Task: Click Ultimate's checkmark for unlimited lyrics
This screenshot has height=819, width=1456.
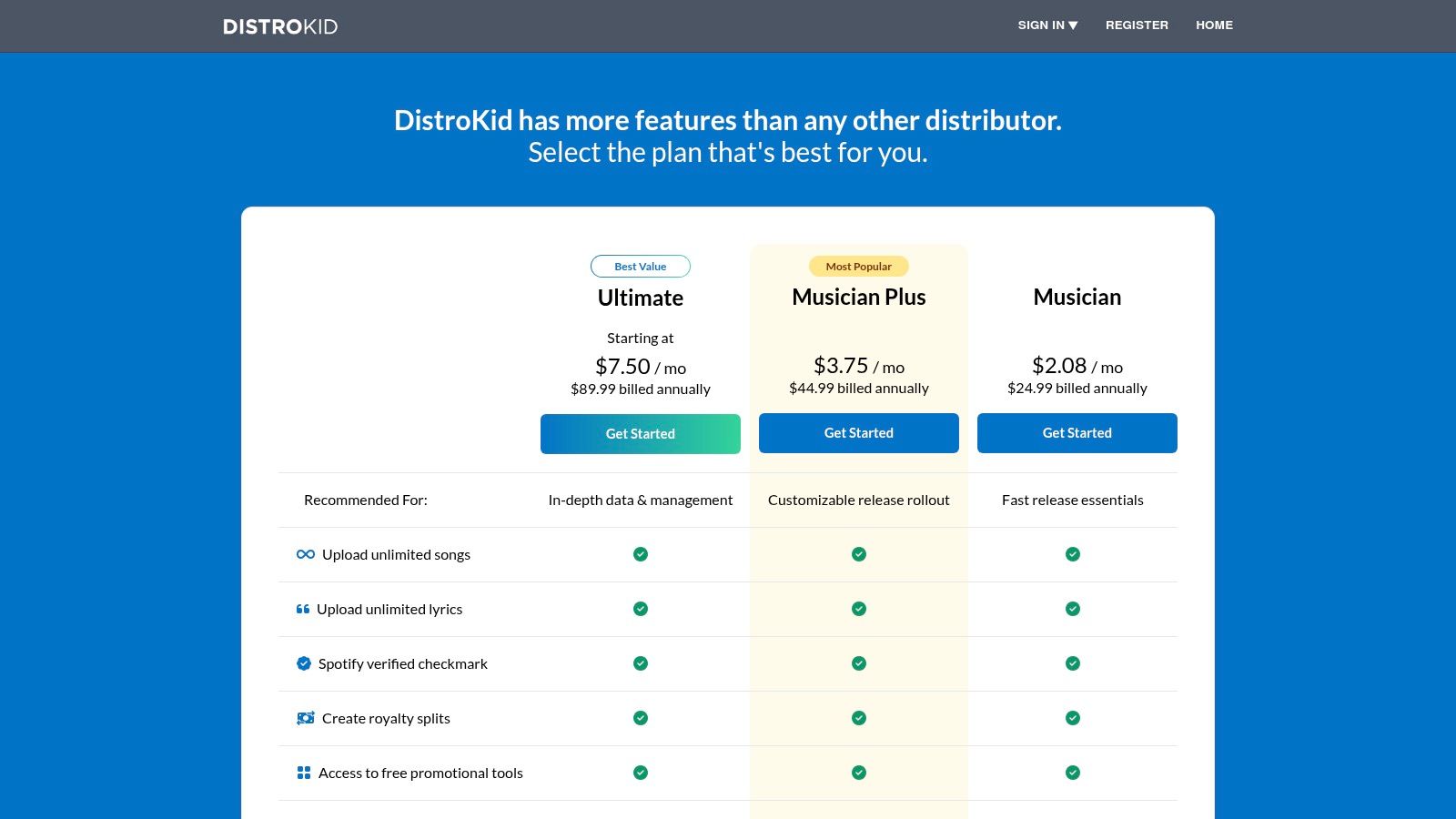Action: click(641, 609)
